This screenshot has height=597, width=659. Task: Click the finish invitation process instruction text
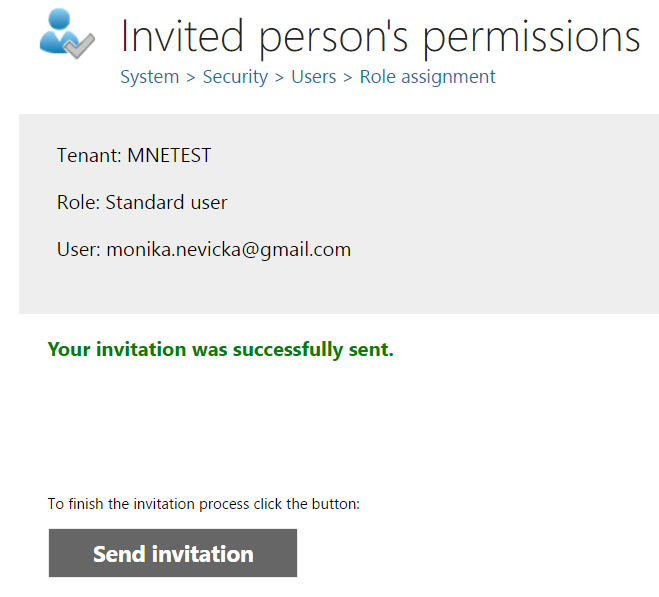tap(203, 504)
